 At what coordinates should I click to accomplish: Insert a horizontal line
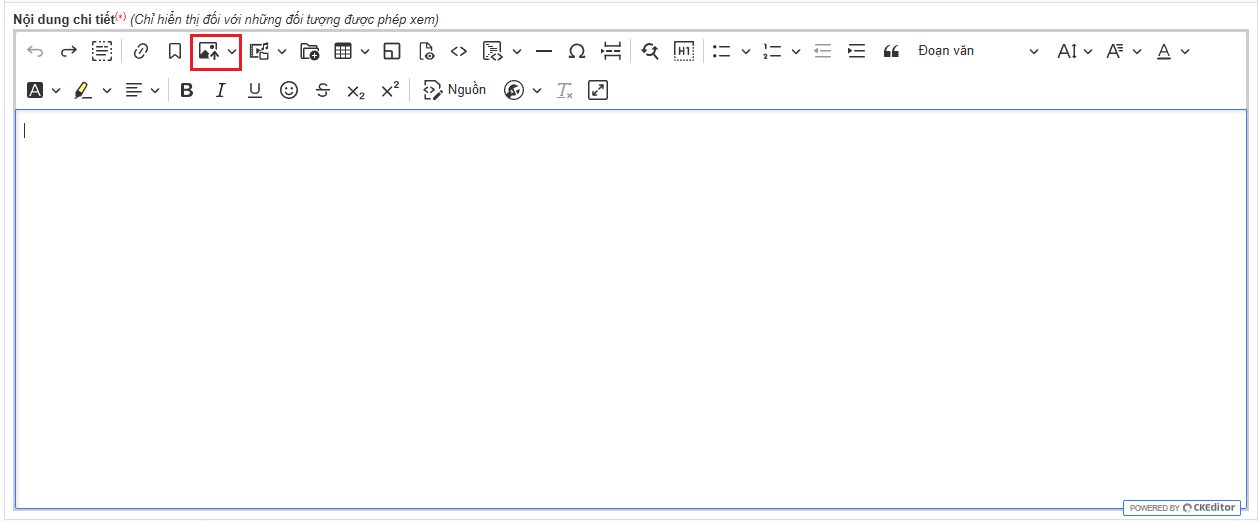[x=544, y=51]
